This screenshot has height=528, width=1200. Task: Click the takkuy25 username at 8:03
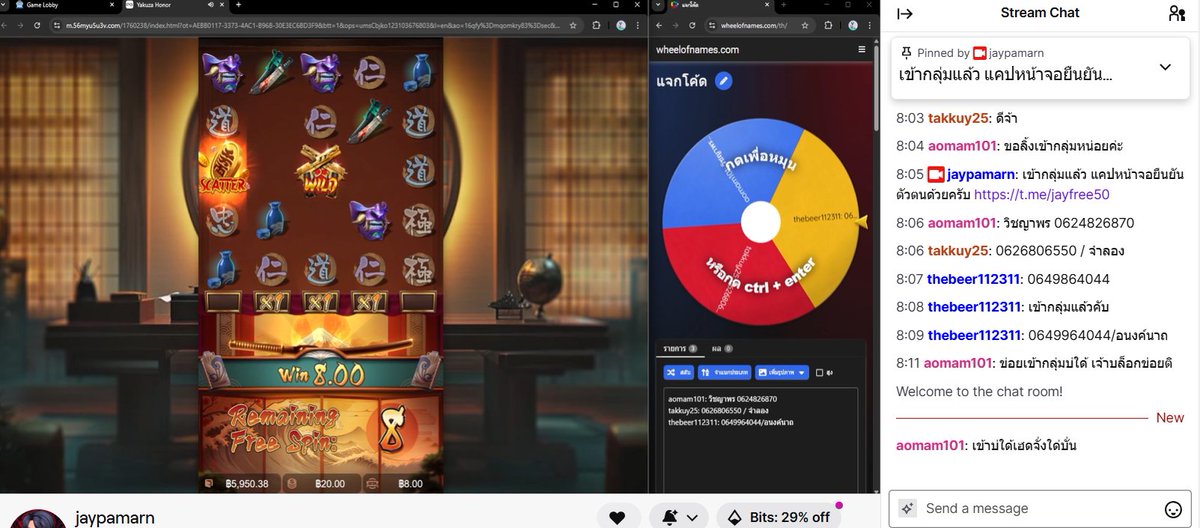(959, 117)
